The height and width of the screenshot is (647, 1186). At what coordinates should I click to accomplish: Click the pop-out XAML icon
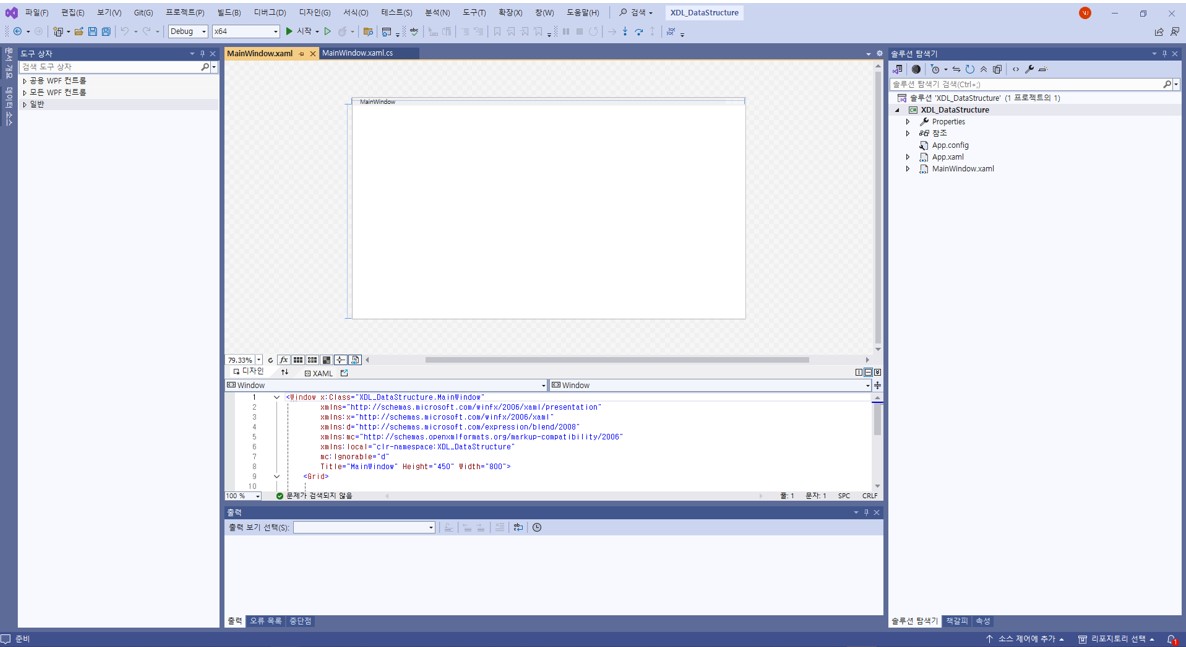[344, 373]
